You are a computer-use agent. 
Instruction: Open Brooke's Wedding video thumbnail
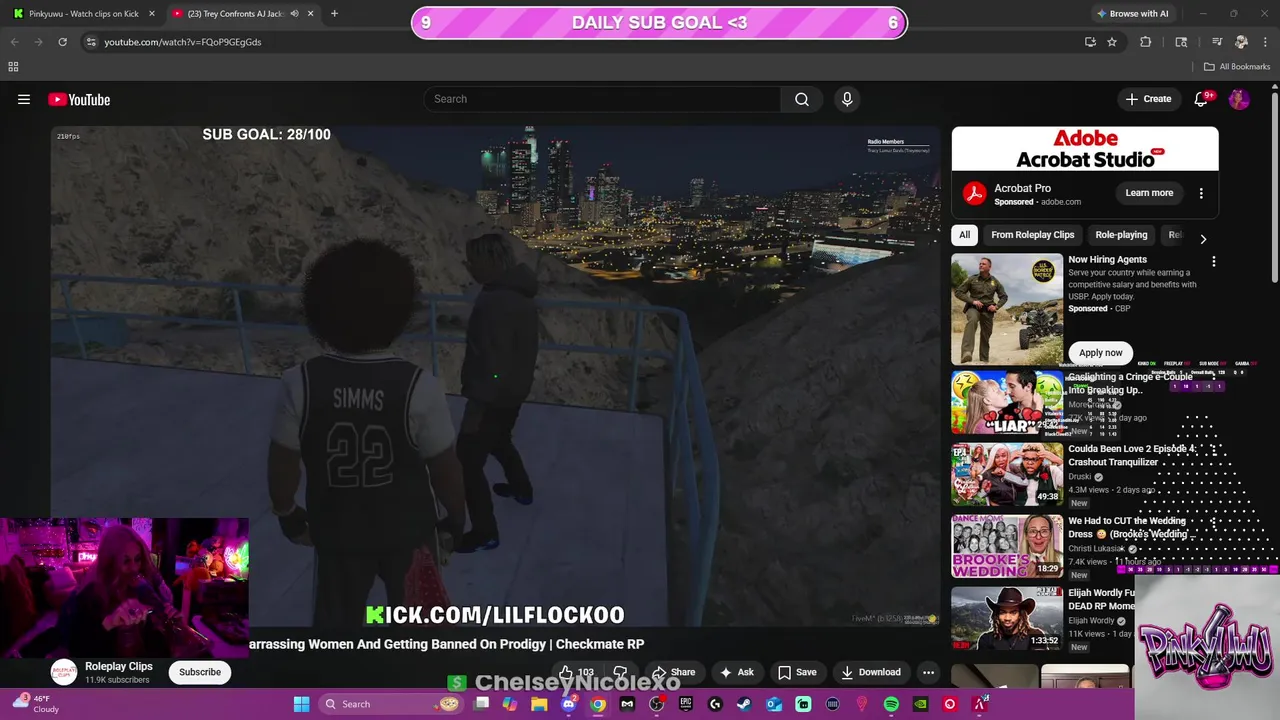1007,547
